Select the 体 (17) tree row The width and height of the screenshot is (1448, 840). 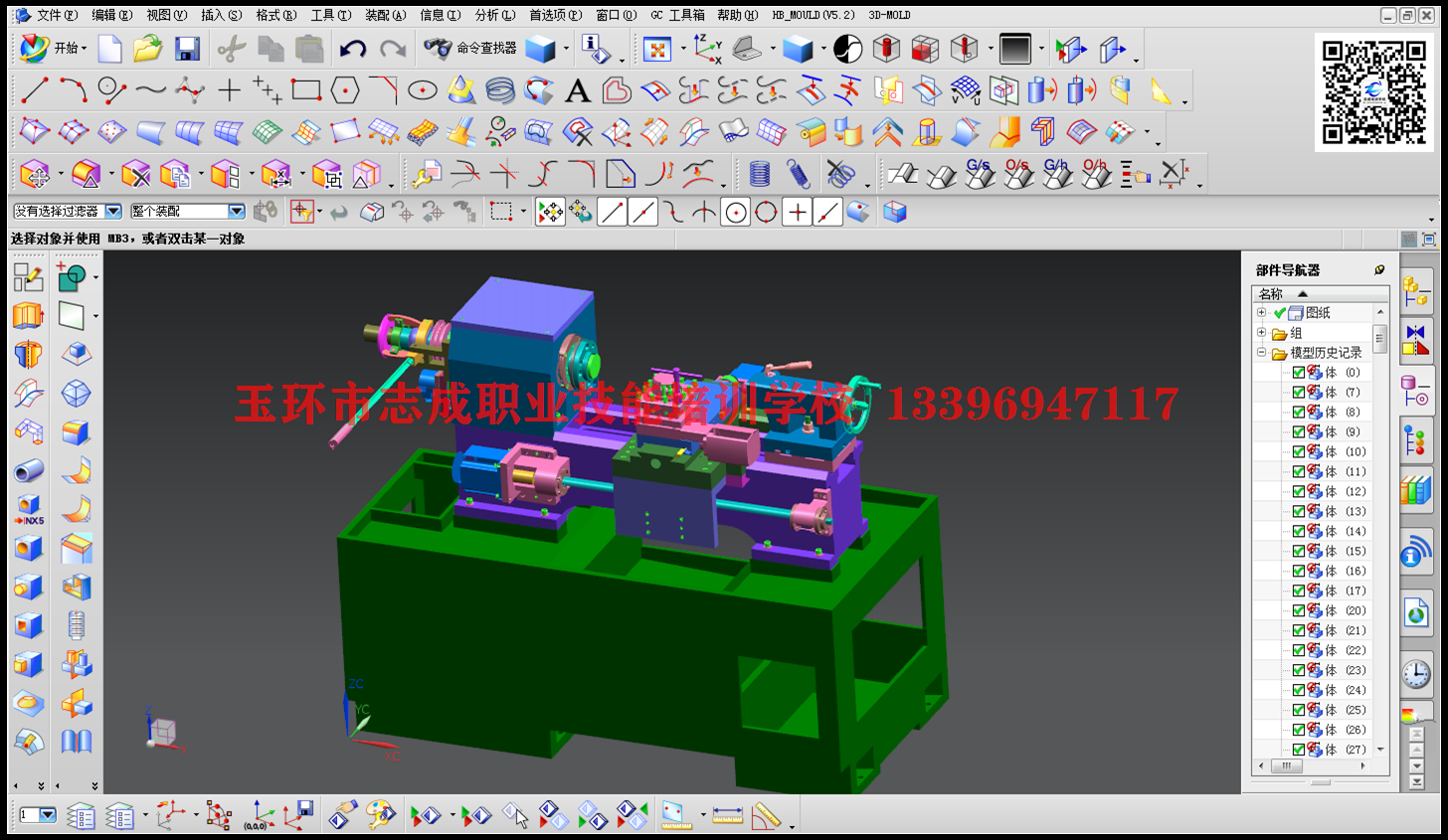[1330, 590]
